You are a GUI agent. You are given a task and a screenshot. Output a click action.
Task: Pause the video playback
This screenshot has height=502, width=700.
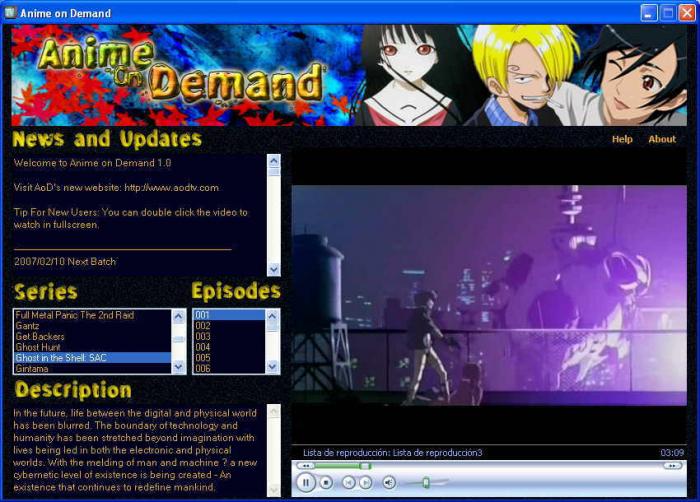tap(306, 482)
